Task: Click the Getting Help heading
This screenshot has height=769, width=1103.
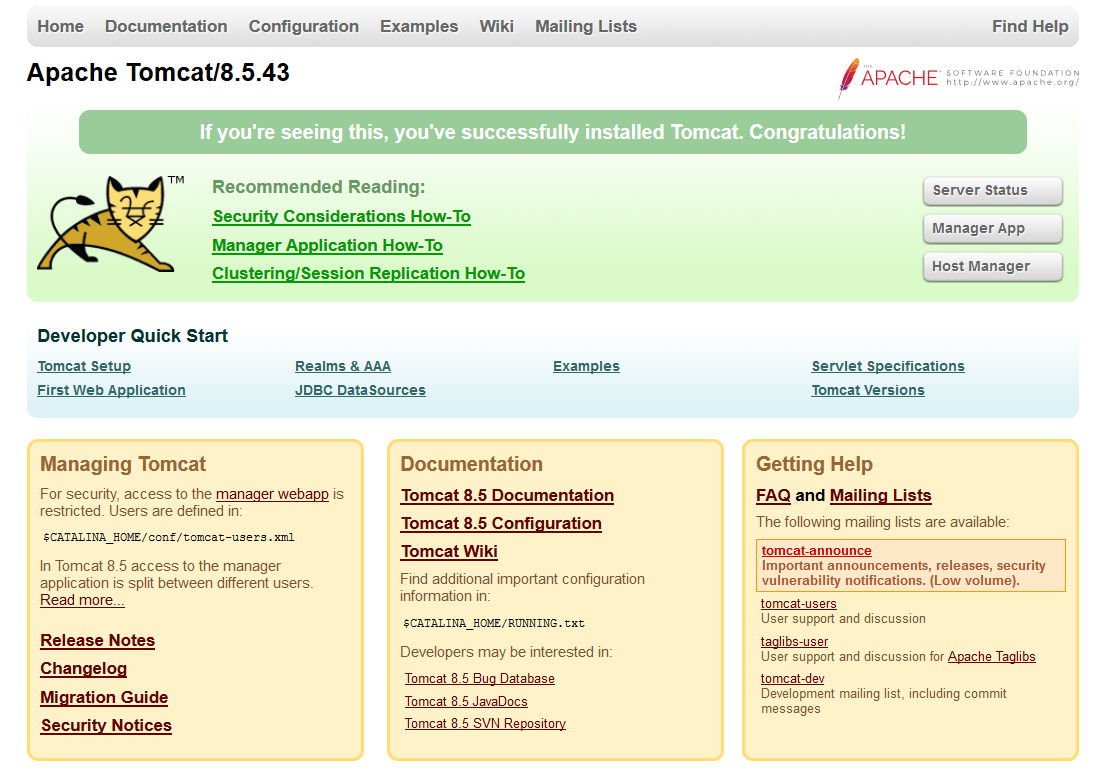Action: pyautogui.click(x=815, y=464)
